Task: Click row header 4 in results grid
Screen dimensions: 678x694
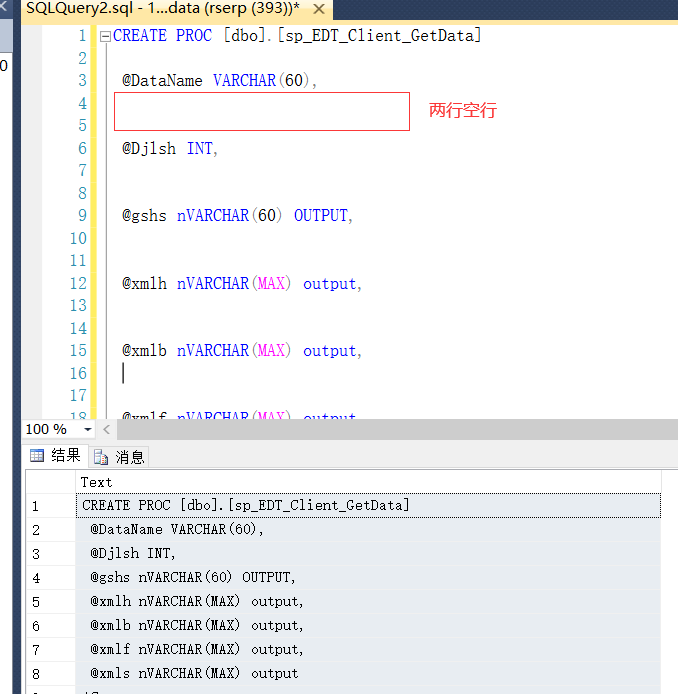Action: pos(51,577)
